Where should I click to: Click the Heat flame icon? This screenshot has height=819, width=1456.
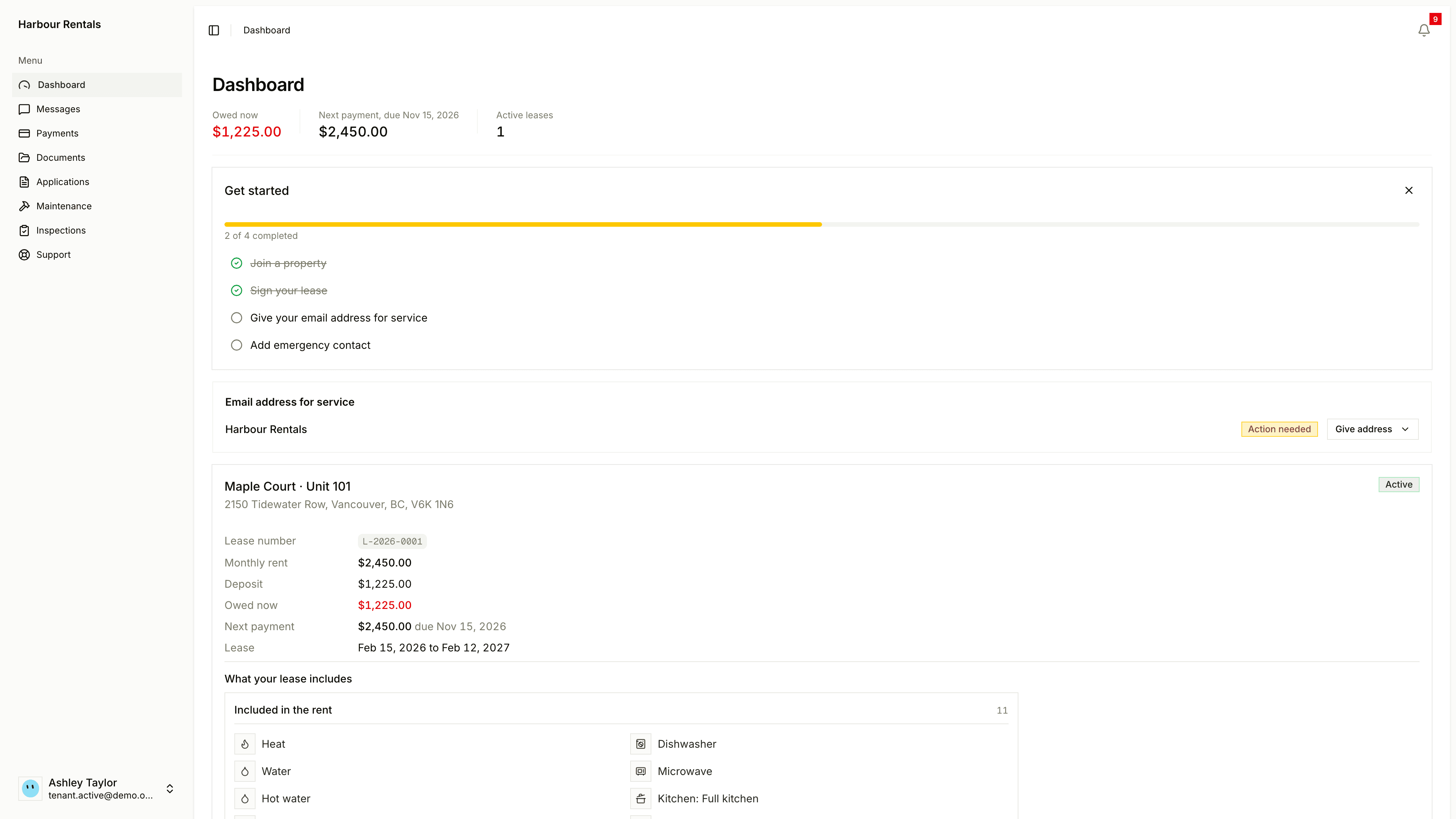[245, 744]
